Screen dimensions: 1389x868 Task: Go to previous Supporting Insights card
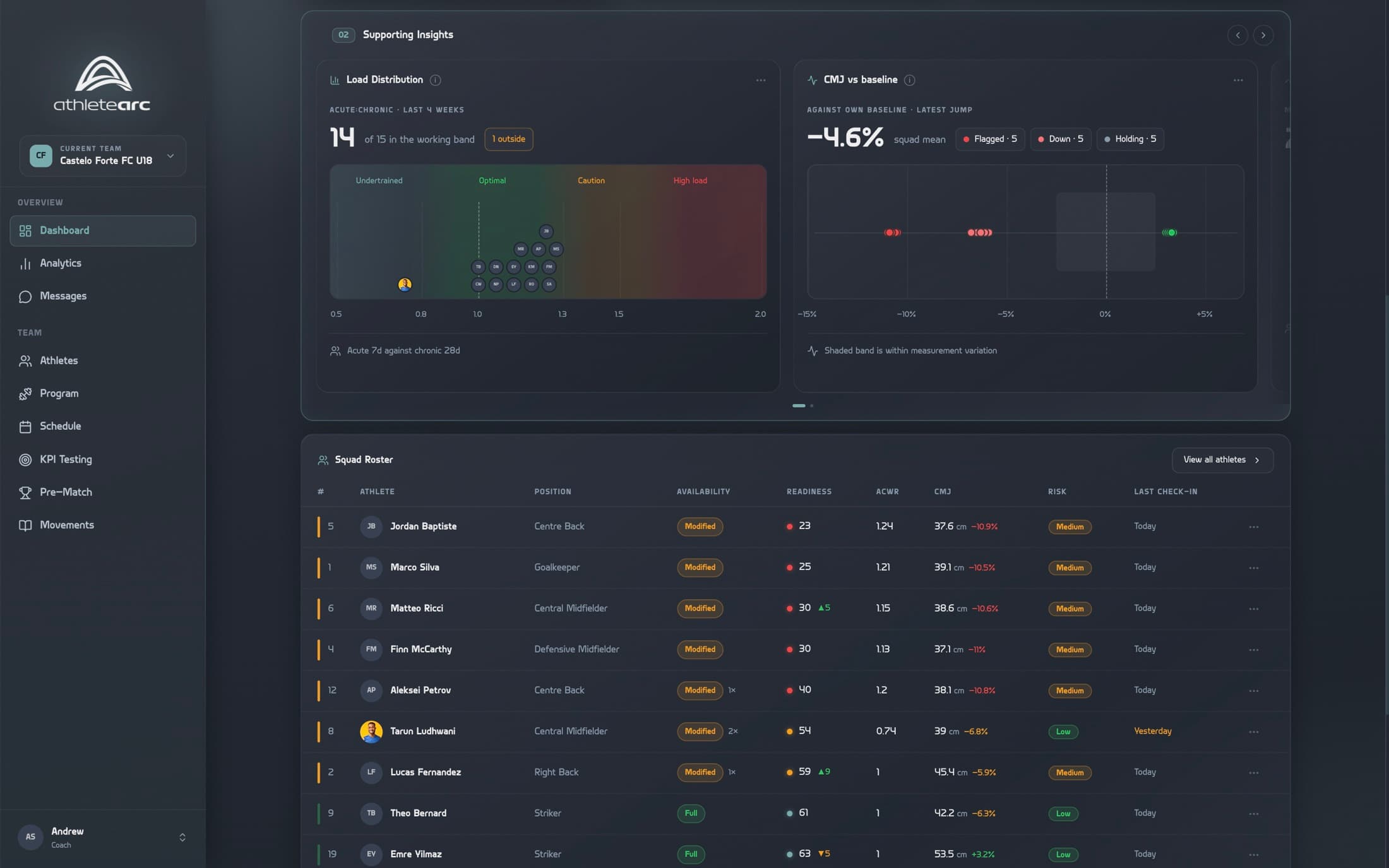point(1237,35)
